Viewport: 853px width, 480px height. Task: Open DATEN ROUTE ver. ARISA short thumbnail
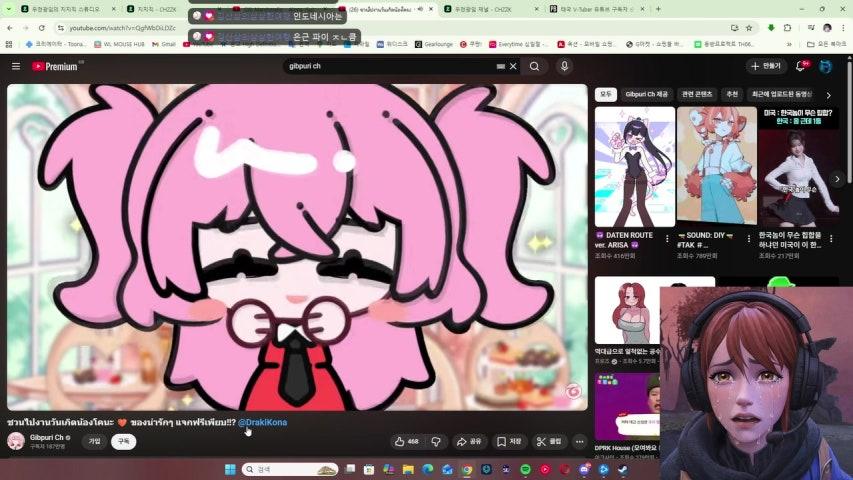(634, 167)
